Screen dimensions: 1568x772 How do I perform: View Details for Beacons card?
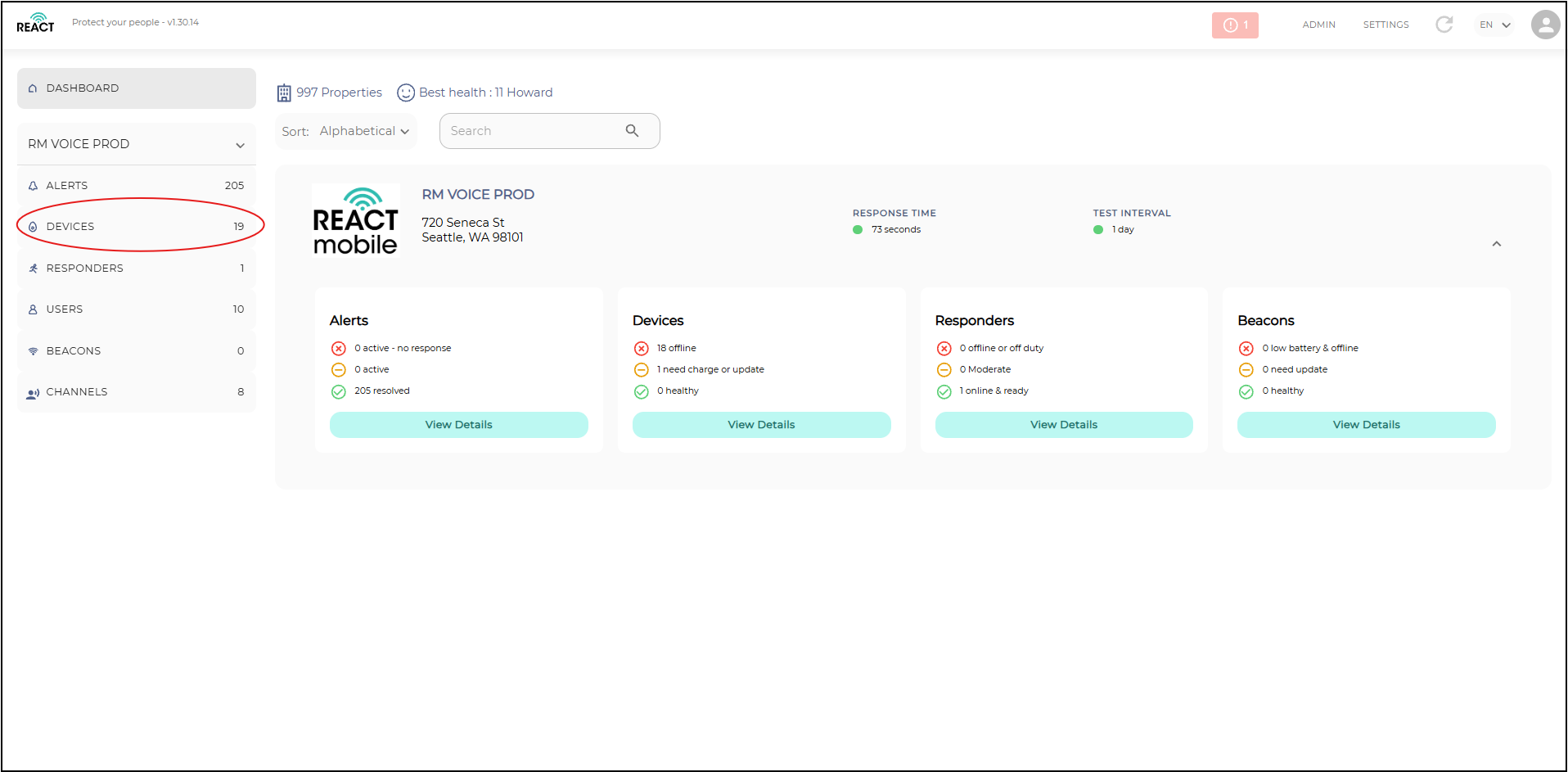(1367, 425)
